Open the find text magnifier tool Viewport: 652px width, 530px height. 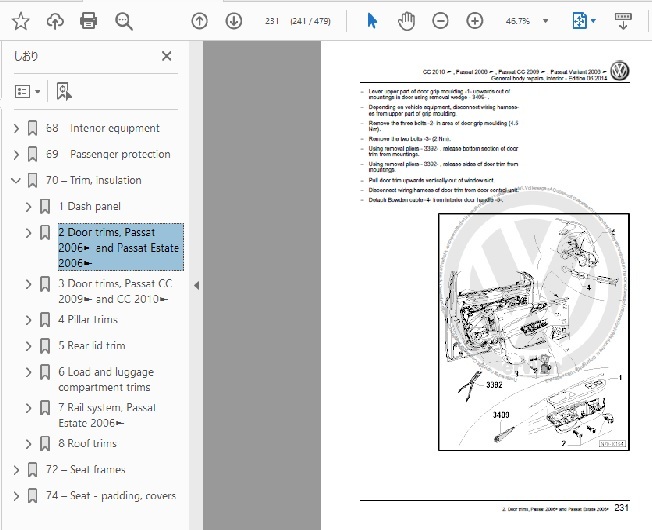point(124,21)
